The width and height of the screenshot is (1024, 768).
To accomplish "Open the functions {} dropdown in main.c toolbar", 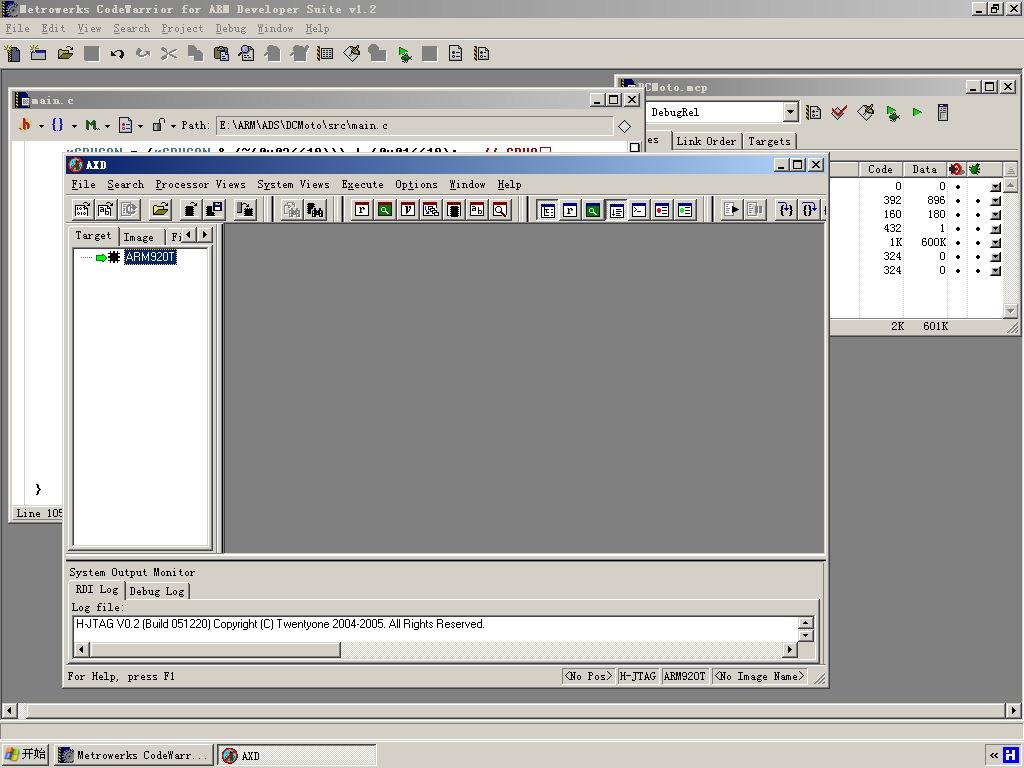I will click(63, 125).
